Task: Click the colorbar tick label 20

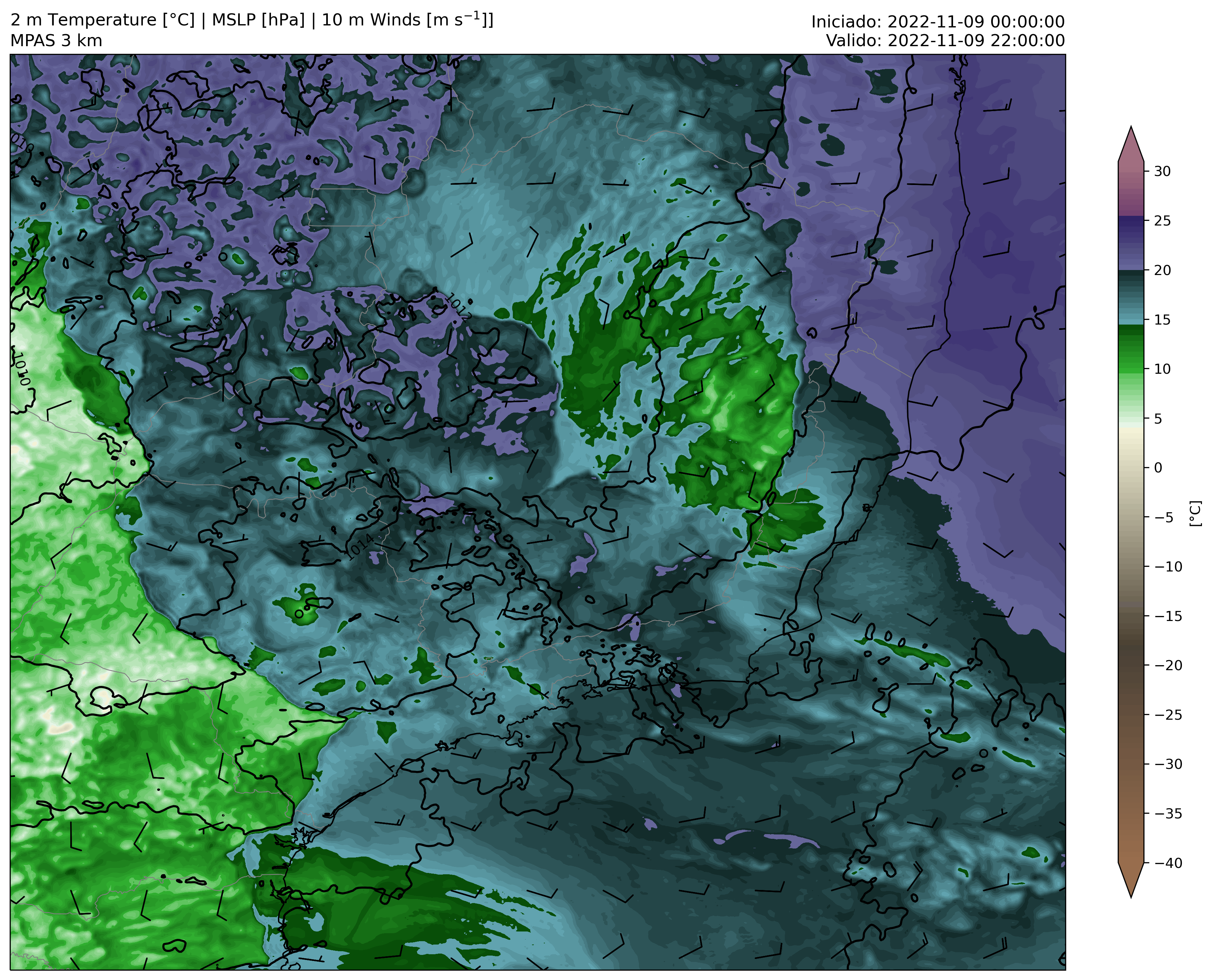Action: (1162, 270)
